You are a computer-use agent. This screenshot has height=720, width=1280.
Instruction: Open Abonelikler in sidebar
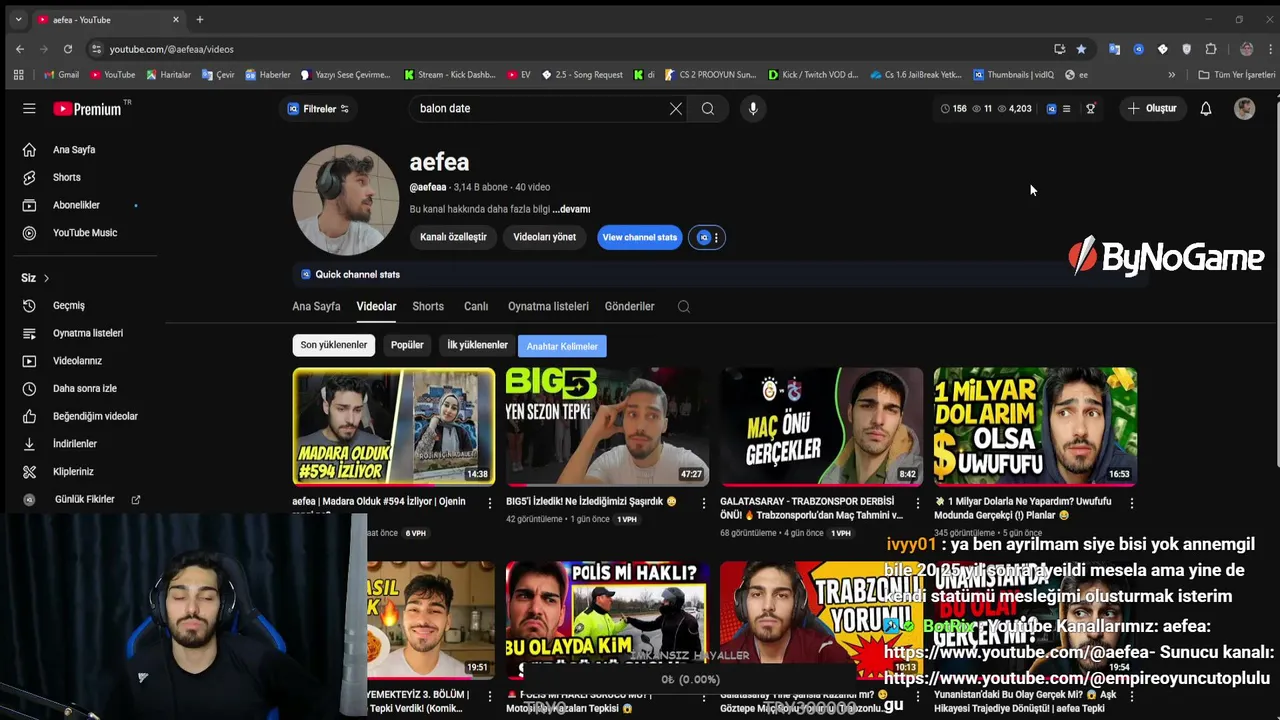[76, 205]
